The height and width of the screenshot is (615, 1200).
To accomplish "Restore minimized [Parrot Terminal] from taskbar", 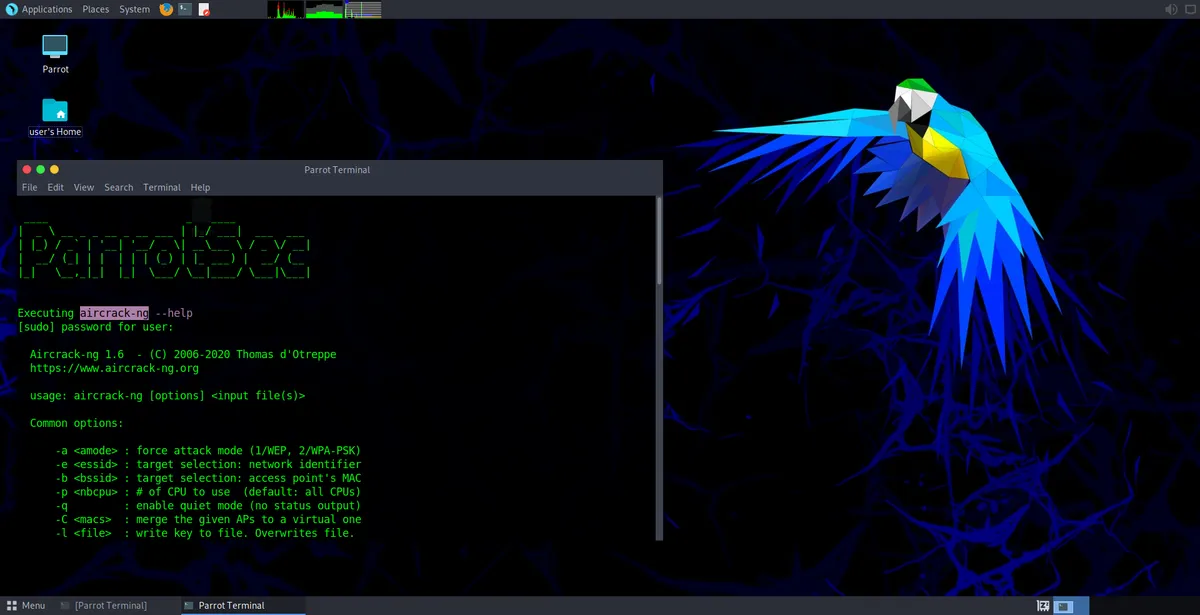I will click(x=110, y=605).
